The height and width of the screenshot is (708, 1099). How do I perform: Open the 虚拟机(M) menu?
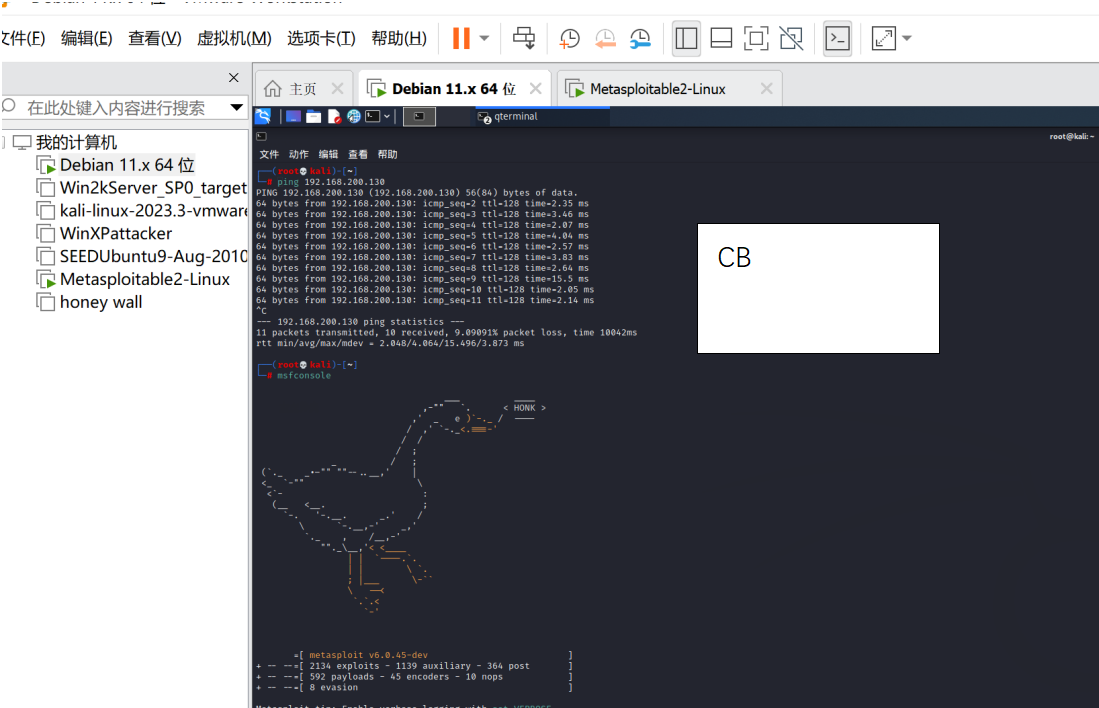click(x=234, y=38)
